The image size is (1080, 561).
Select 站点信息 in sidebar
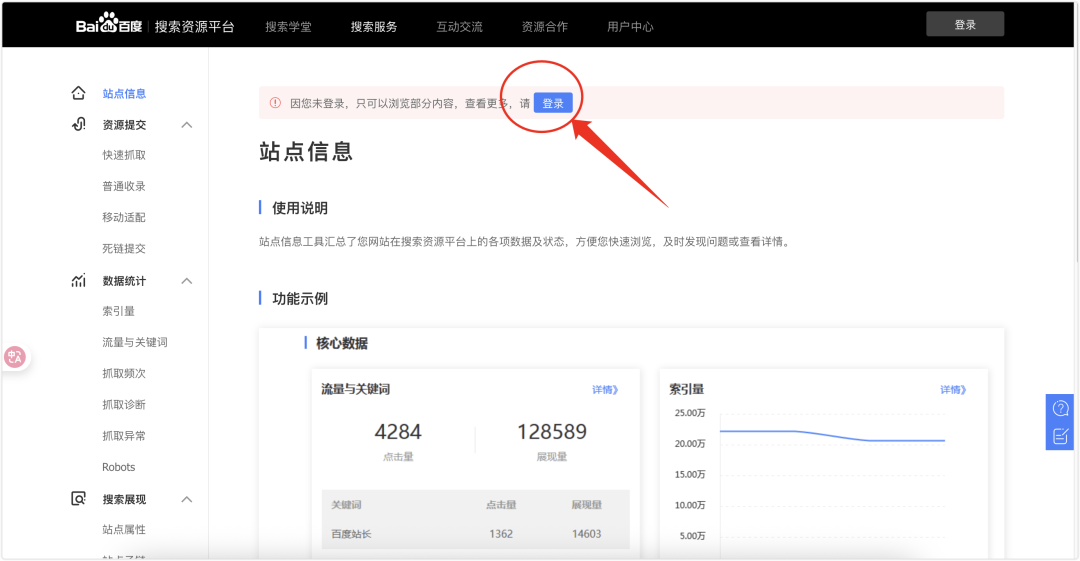[x=124, y=93]
